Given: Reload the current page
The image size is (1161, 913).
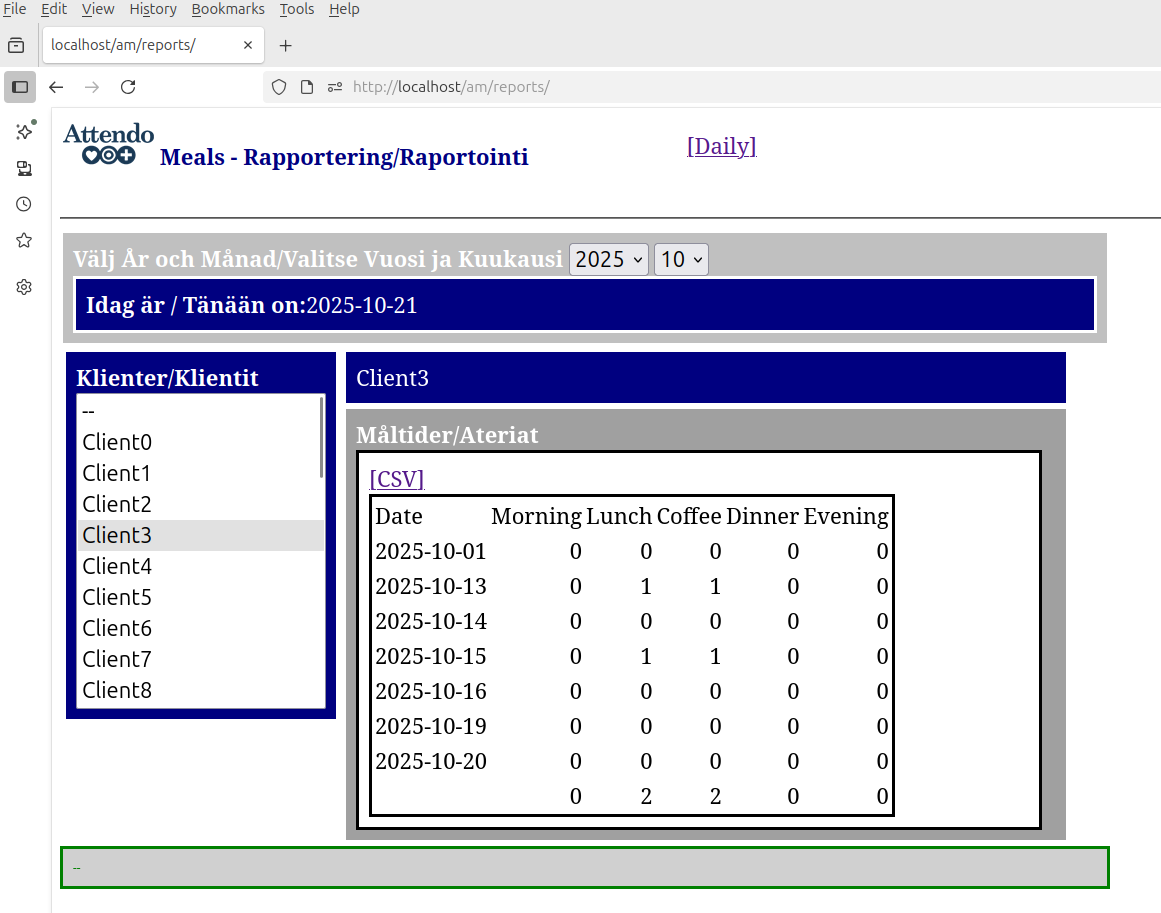Looking at the screenshot, I should point(128,87).
